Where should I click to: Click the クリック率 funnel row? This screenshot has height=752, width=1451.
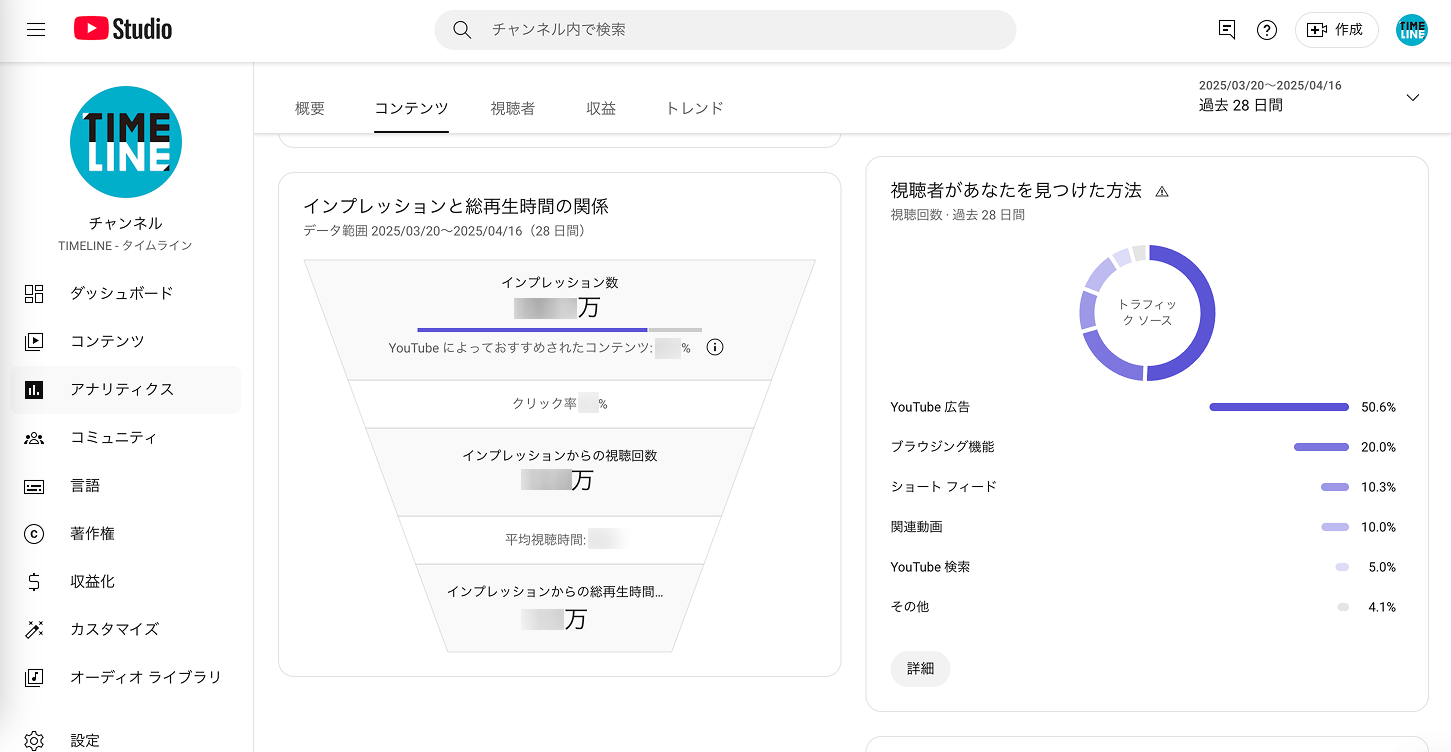pyautogui.click(x=560, y=404)
